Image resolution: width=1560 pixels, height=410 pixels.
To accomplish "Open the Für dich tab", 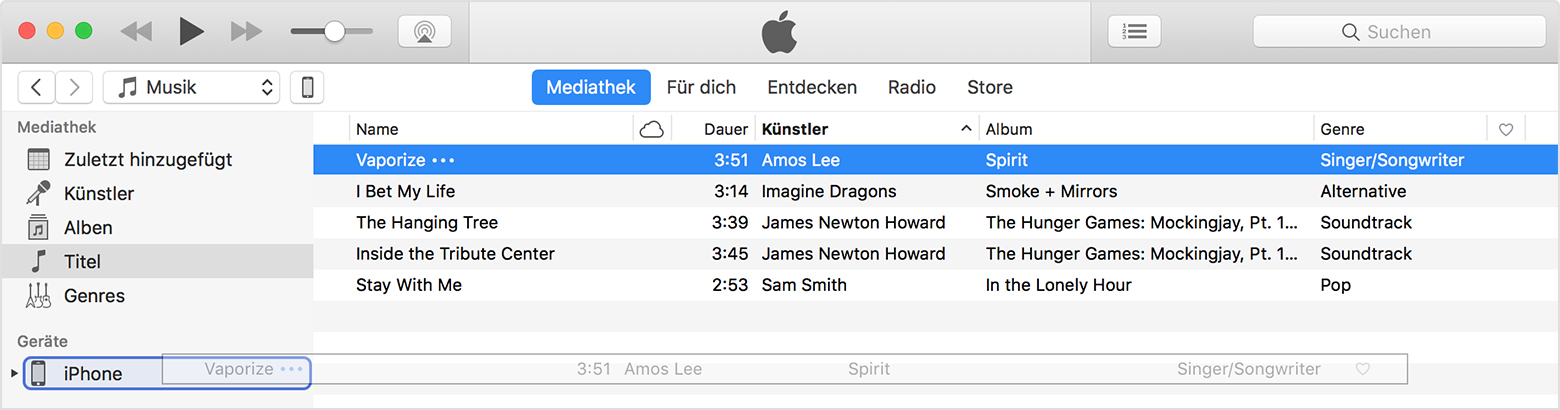I will tap(701, 87).
